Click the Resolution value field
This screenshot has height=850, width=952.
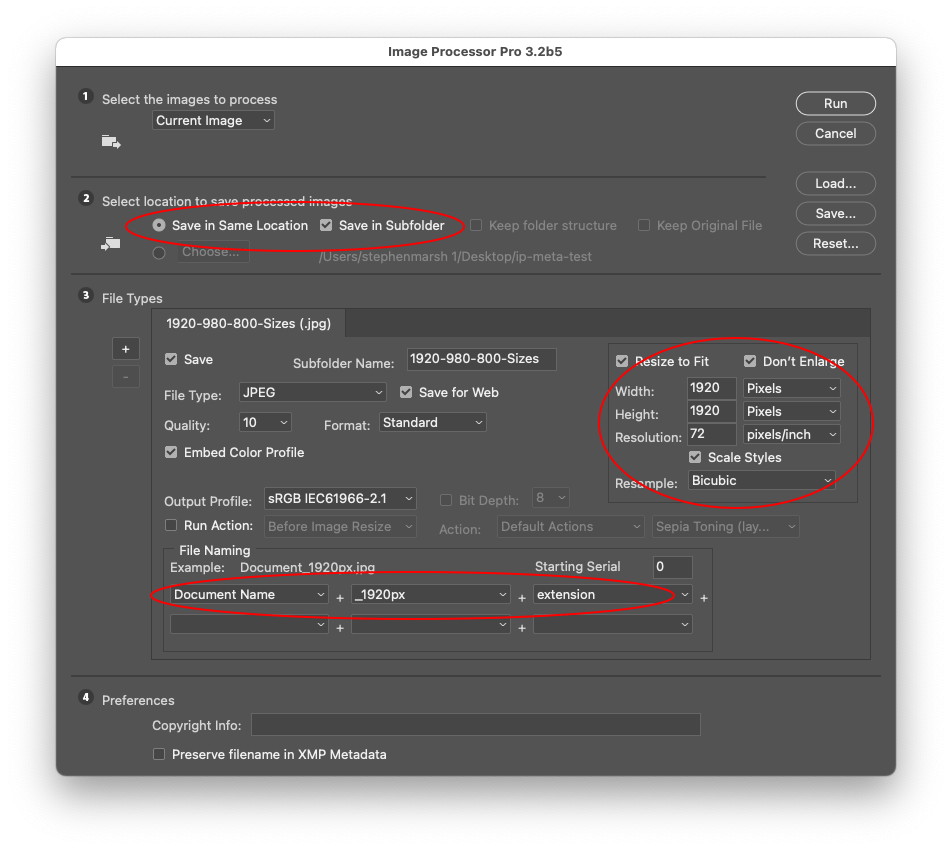click(x=712, y=434)
